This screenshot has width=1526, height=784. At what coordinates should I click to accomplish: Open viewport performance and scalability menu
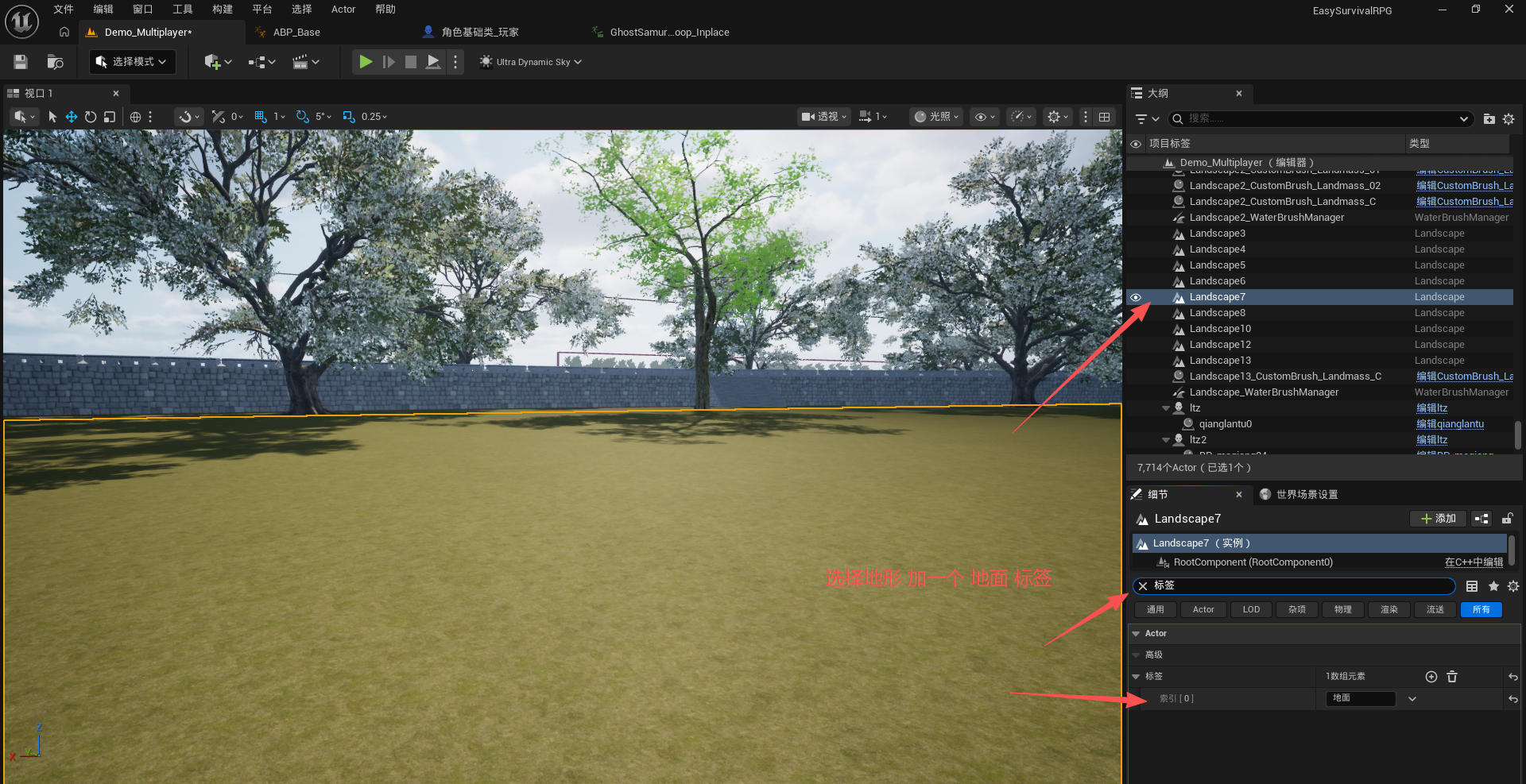pos(1021,117)
